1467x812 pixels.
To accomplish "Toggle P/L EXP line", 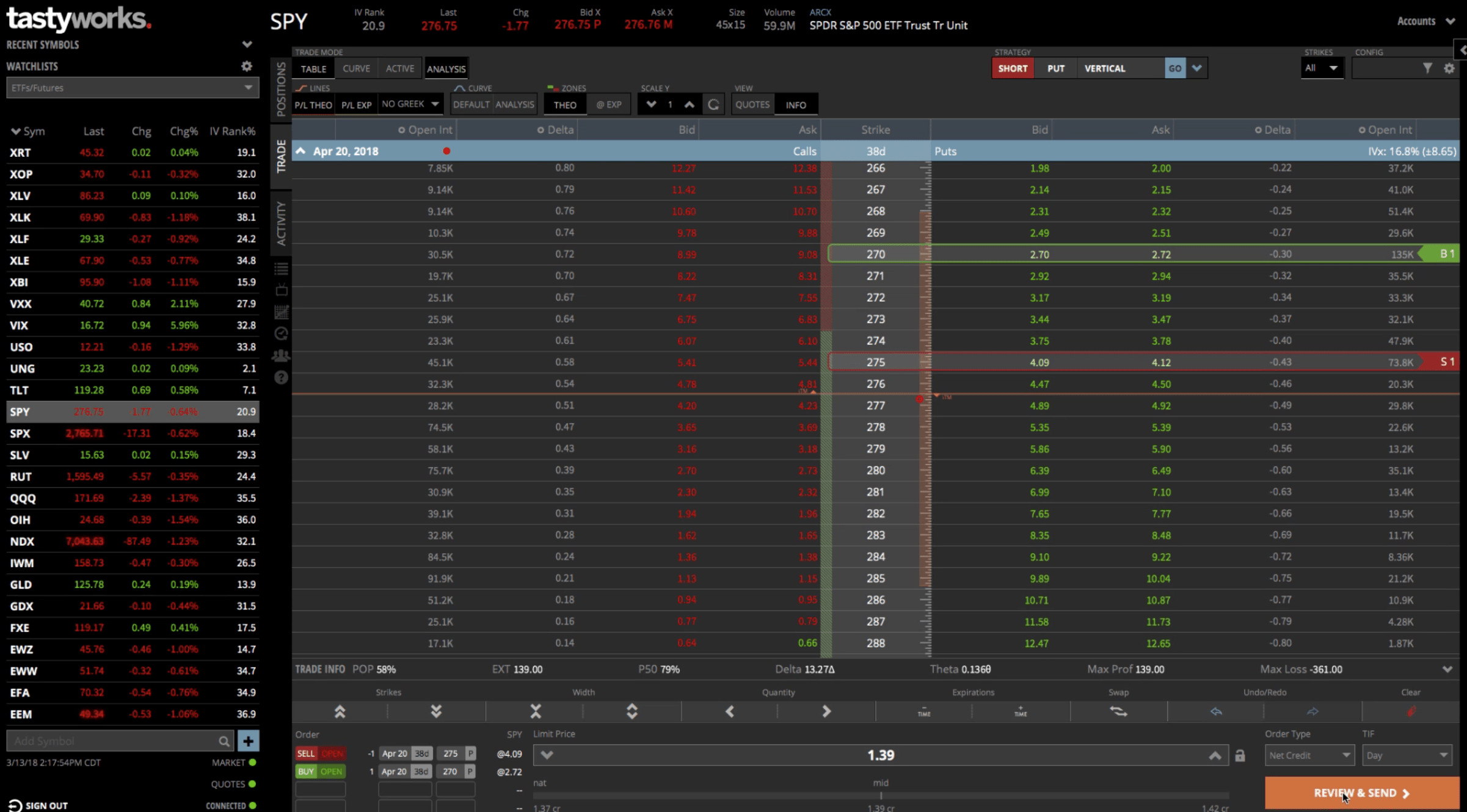I will (x=356, y=105).
